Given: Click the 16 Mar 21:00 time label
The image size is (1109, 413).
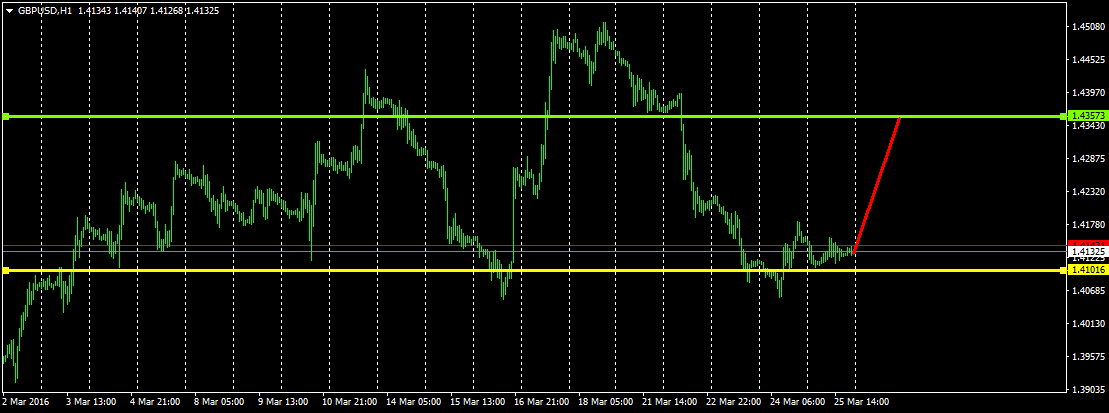Looking at the screenshot, I should [542, 401].
